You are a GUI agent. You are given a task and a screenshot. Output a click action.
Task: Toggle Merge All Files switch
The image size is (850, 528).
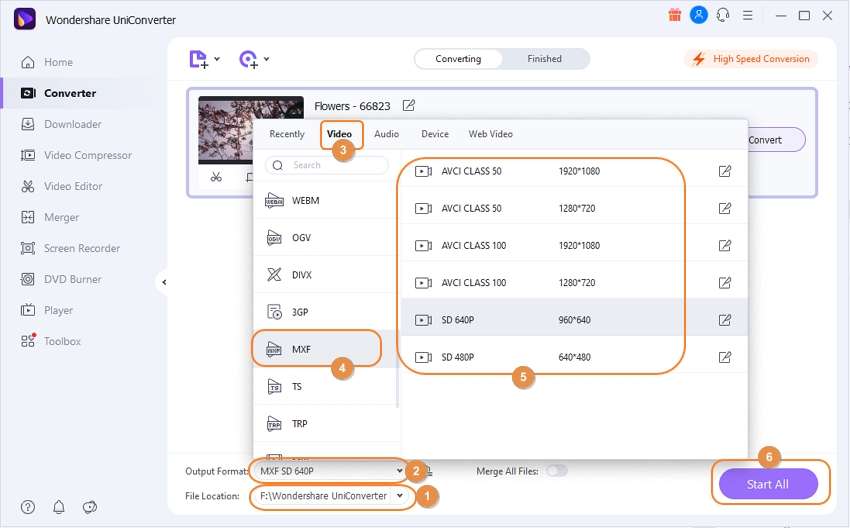557,471
